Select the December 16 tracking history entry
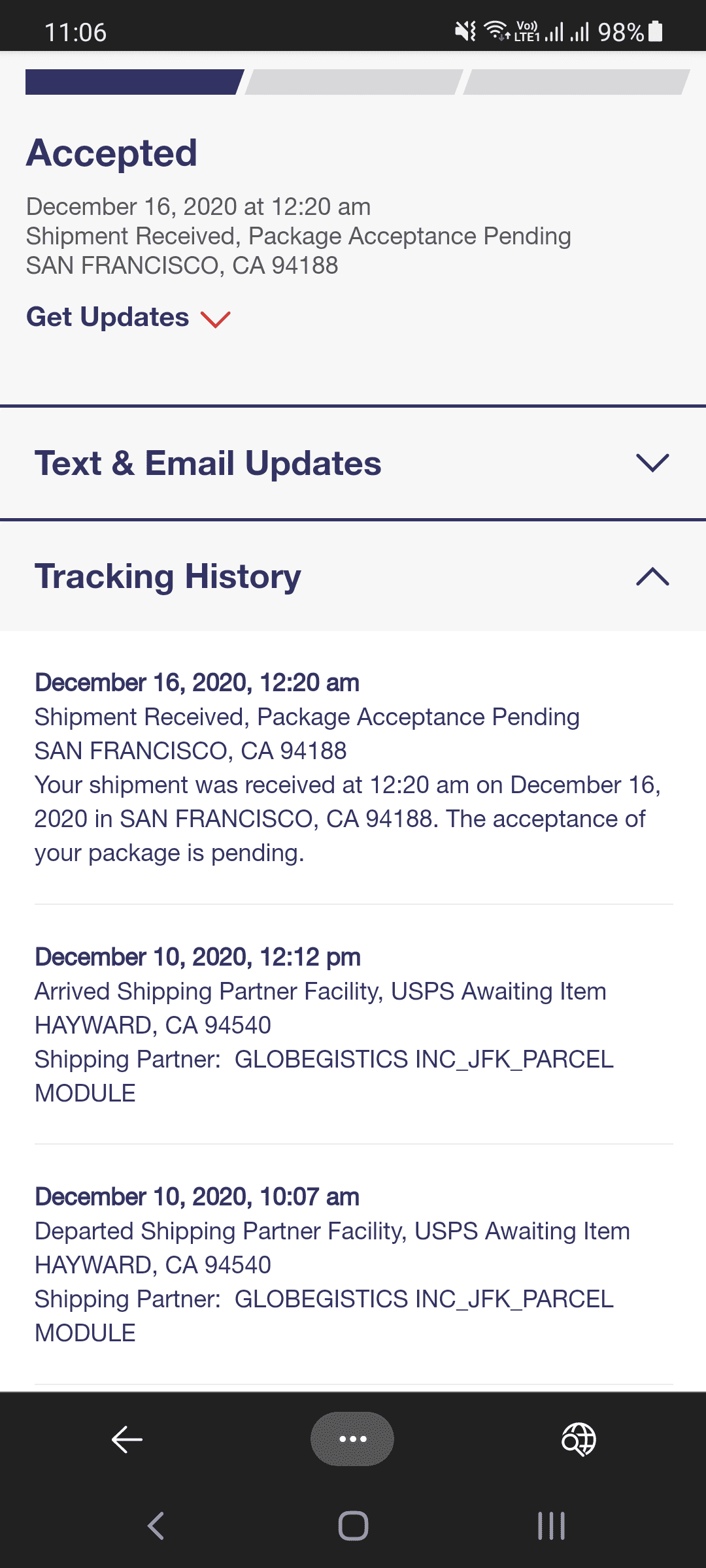Screen dimensions: 706x1568 353,768
